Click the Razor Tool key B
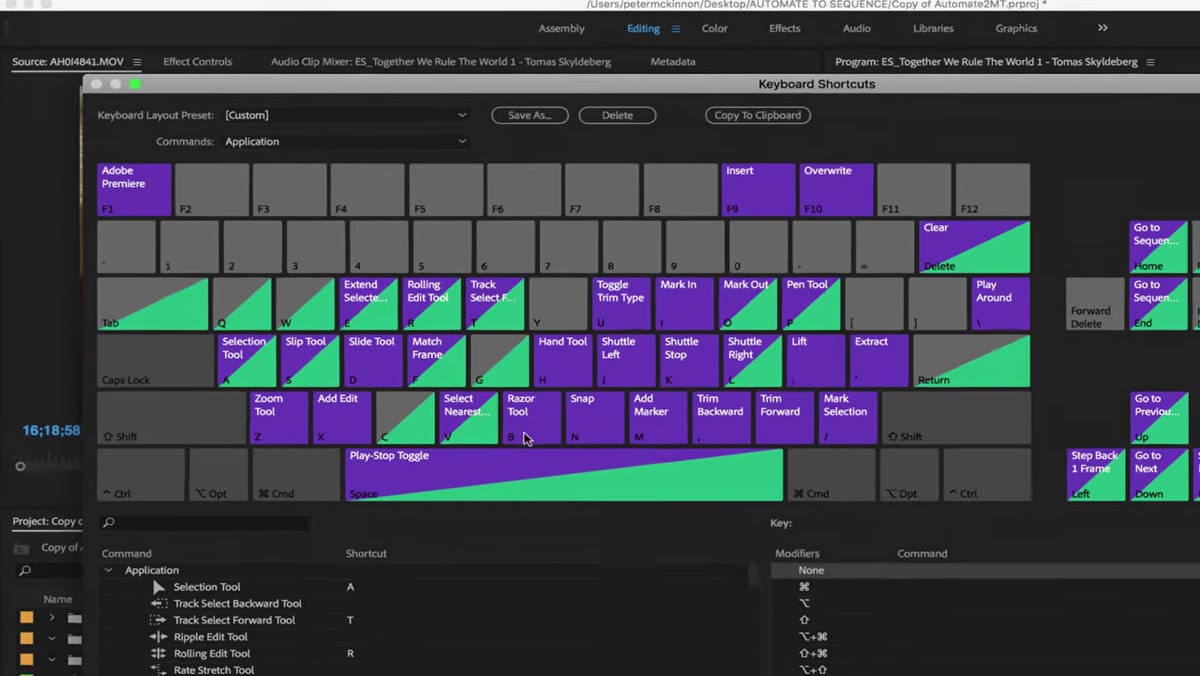 pyautogui.click(x=531, y=418)
